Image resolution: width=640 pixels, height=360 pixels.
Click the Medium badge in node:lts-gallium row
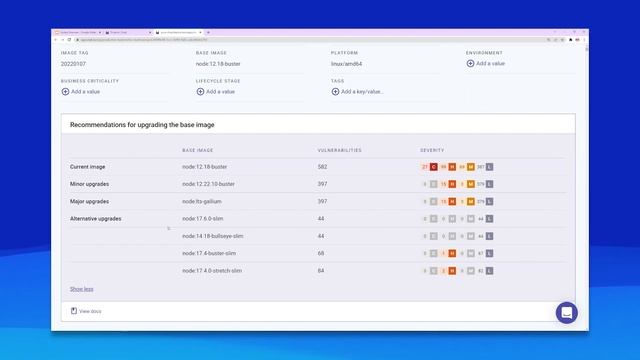coord(471,202)
